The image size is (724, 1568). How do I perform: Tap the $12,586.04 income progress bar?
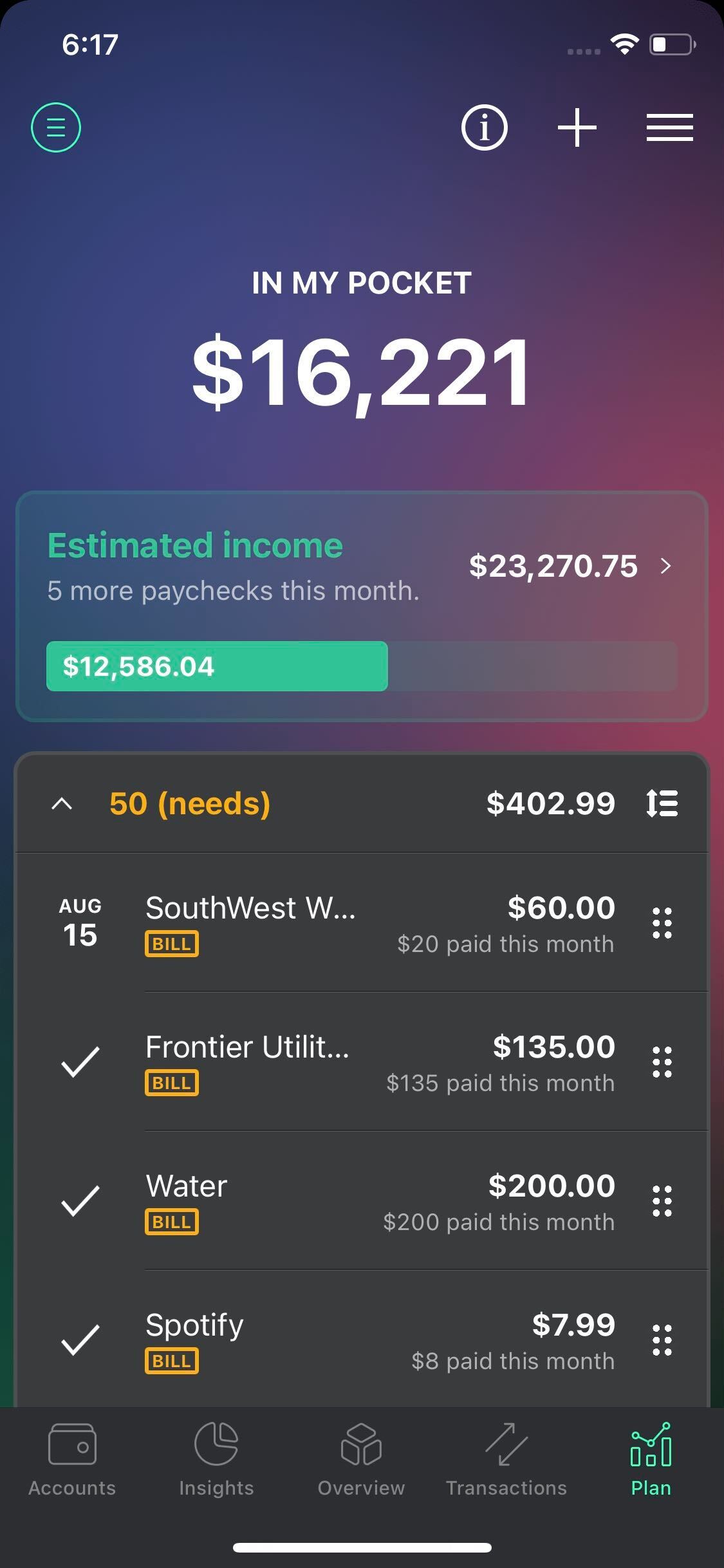tap(362, 666)
